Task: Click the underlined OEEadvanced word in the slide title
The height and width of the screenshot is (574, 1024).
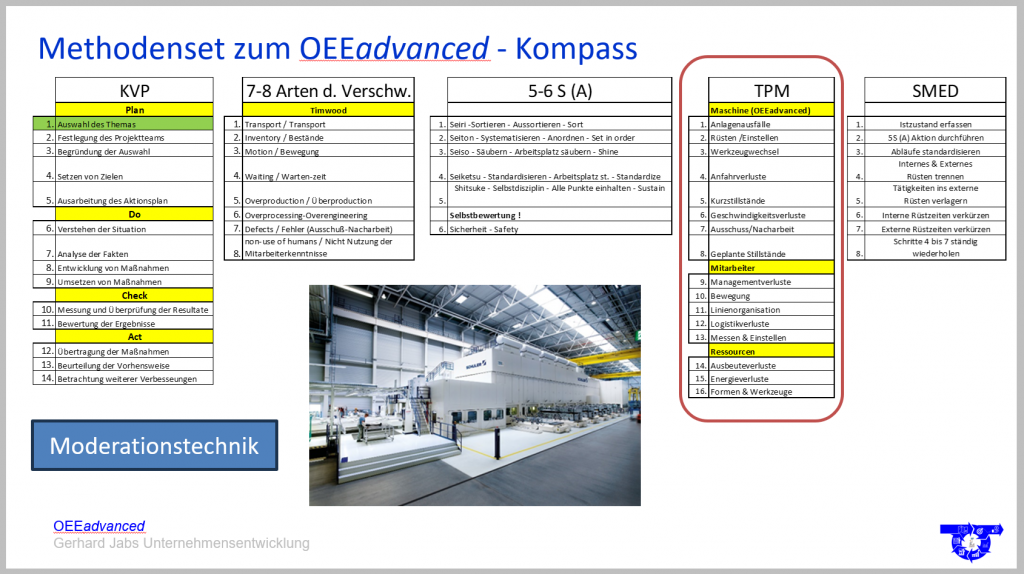Action: tap(394, 48)
